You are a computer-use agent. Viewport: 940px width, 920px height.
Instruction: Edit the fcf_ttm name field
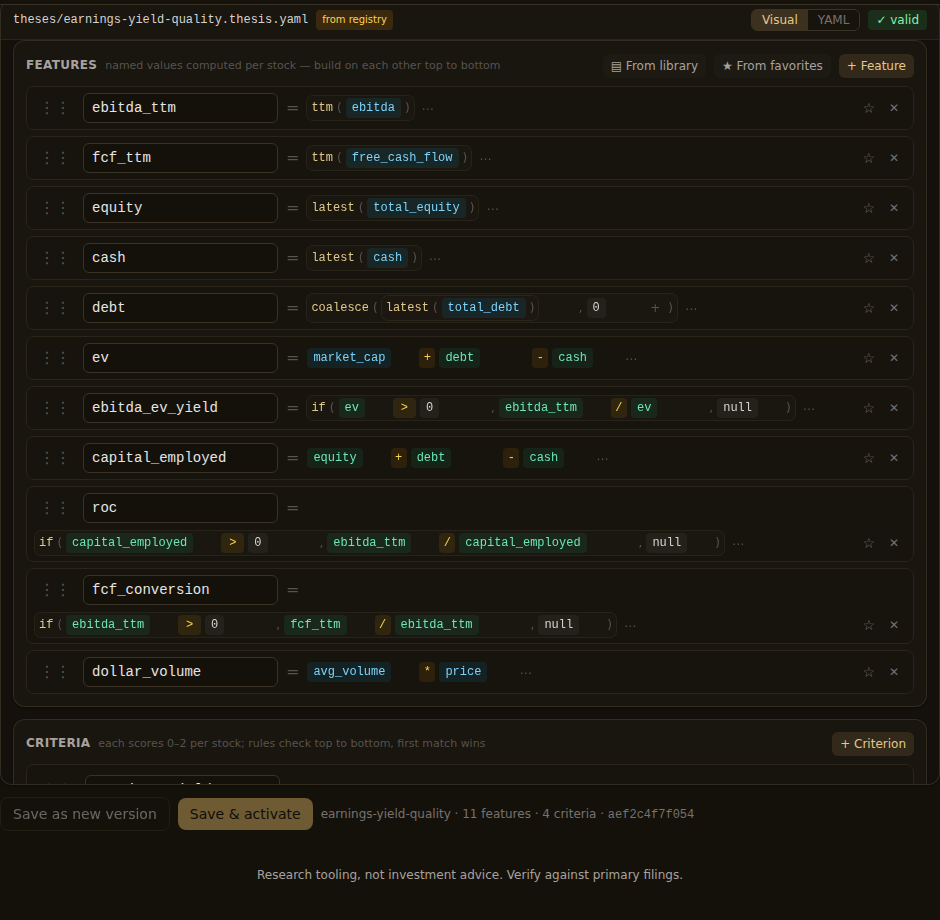180,158
